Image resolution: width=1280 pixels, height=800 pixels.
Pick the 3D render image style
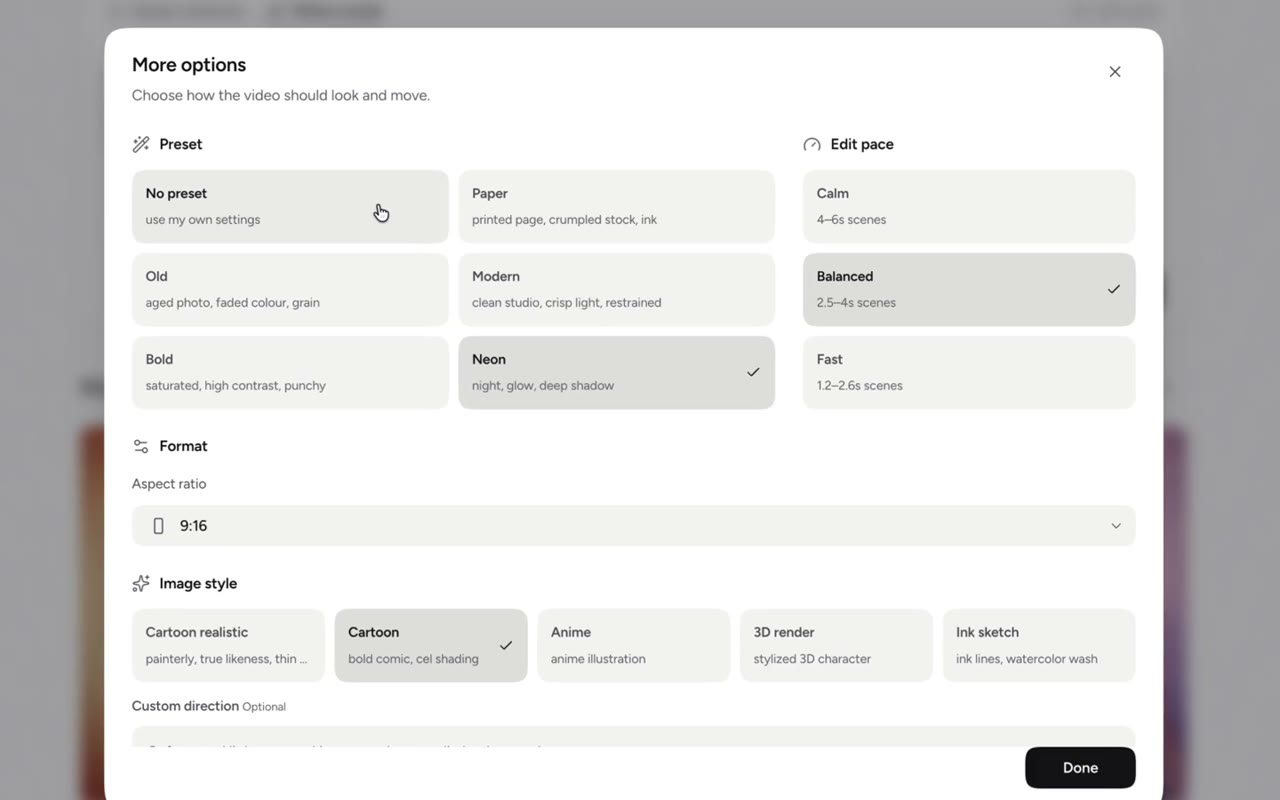tap(836, 645)
